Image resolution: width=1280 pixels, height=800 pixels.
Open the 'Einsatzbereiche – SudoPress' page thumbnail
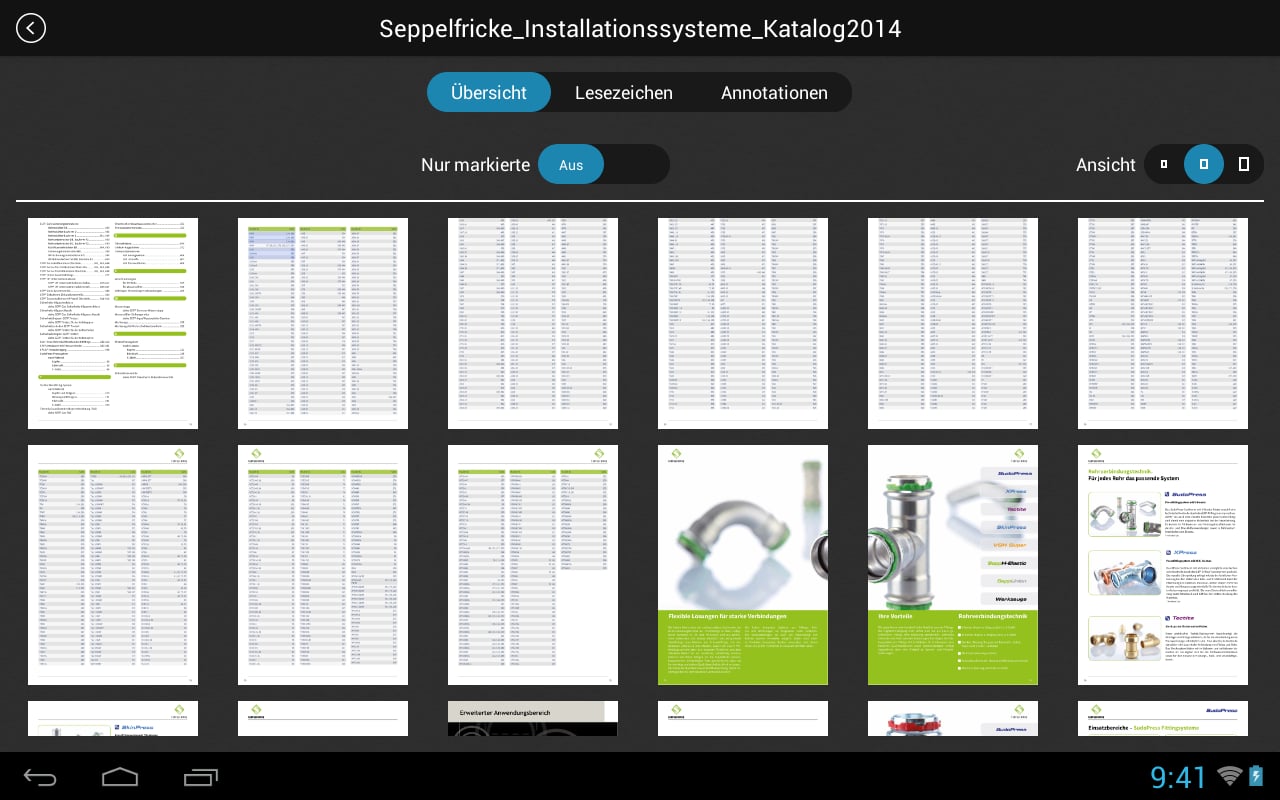(x=1163, y=718)
